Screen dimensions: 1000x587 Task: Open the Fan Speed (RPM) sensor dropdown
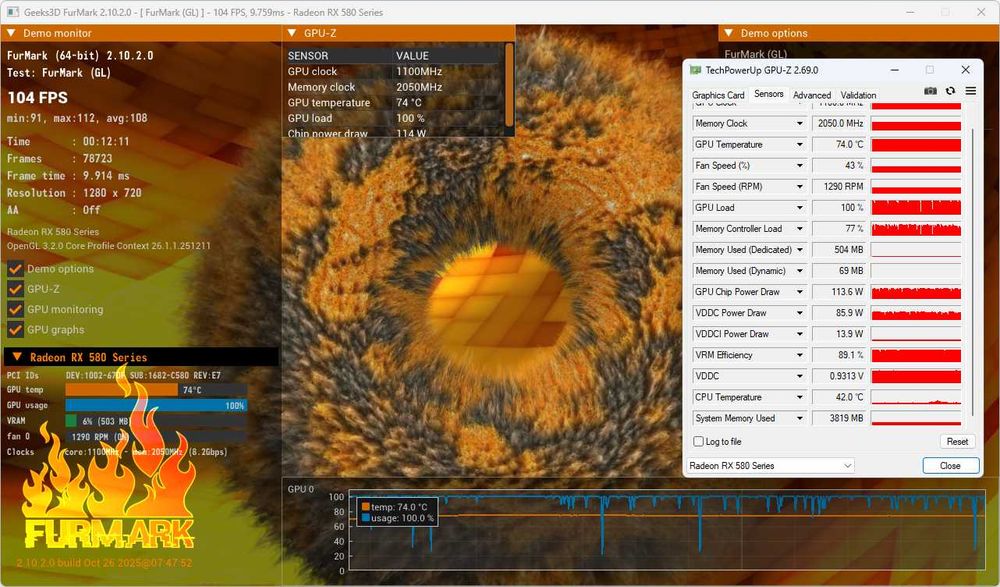[x=799, y=186]
